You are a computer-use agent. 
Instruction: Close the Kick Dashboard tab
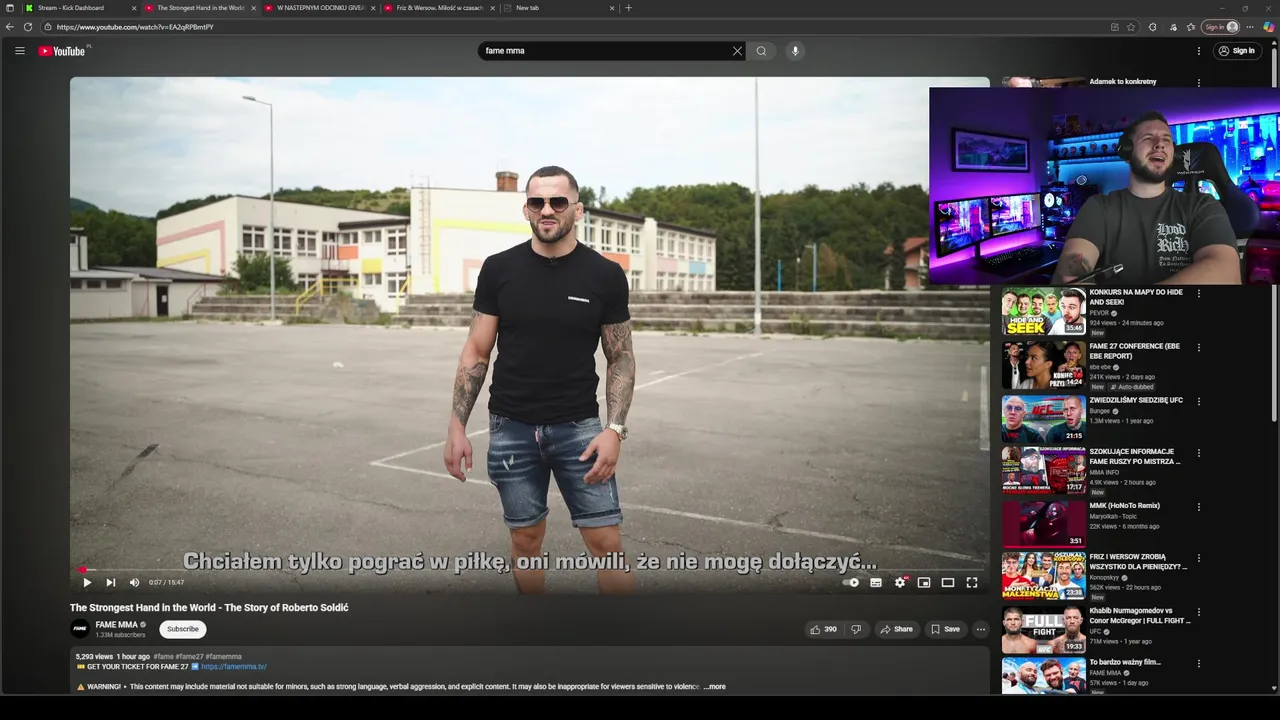(134, 8)
